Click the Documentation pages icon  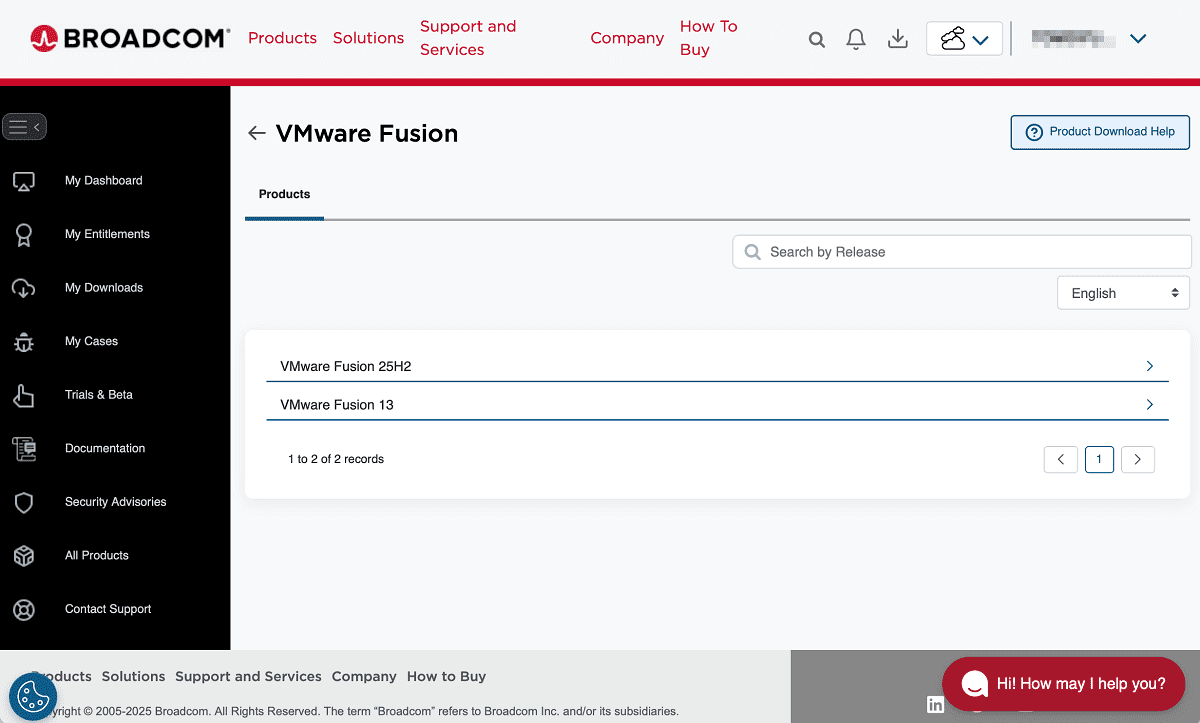24,449
